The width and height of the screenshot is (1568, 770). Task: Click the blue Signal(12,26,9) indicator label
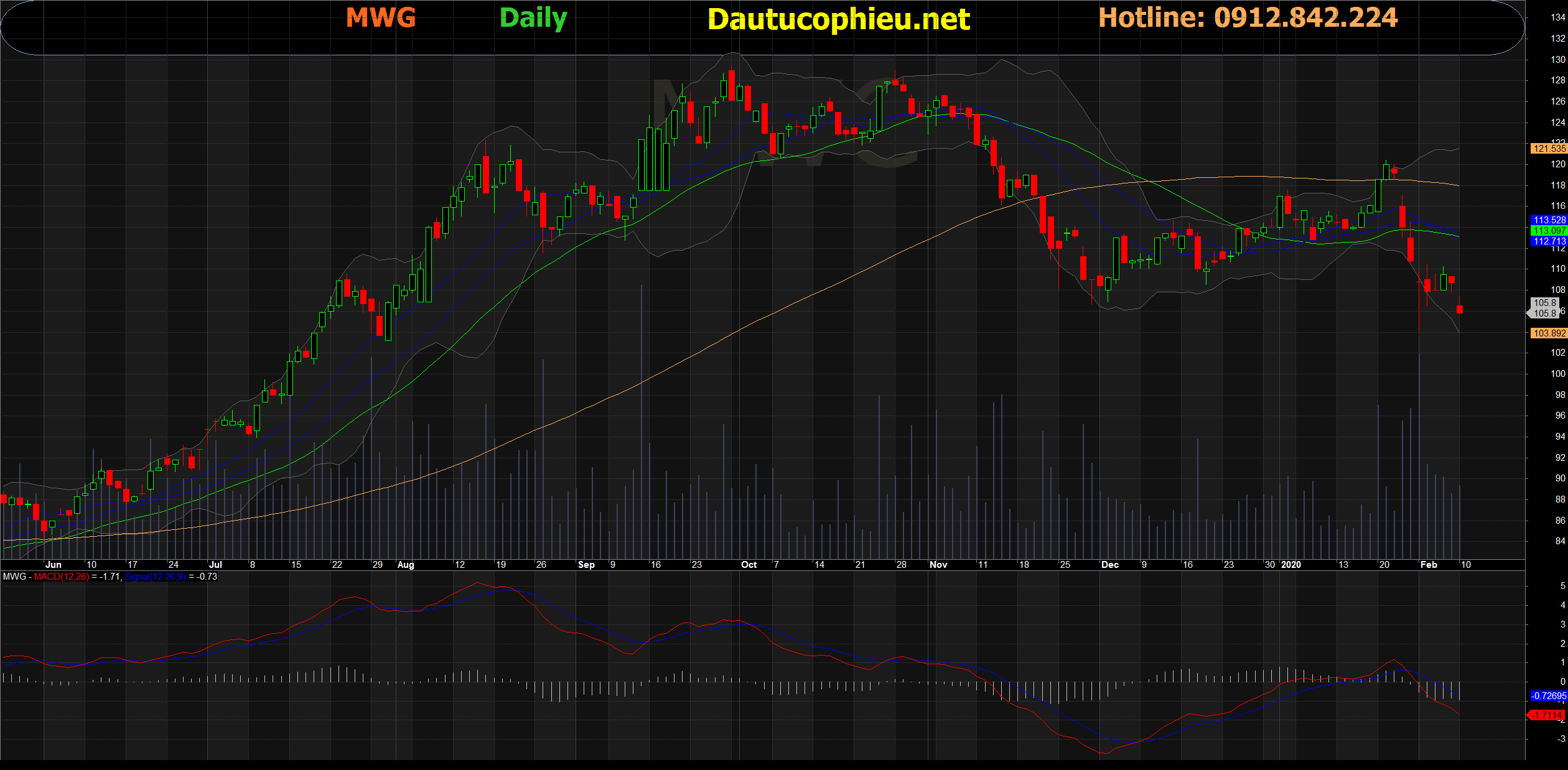click(x=155, y=577)
